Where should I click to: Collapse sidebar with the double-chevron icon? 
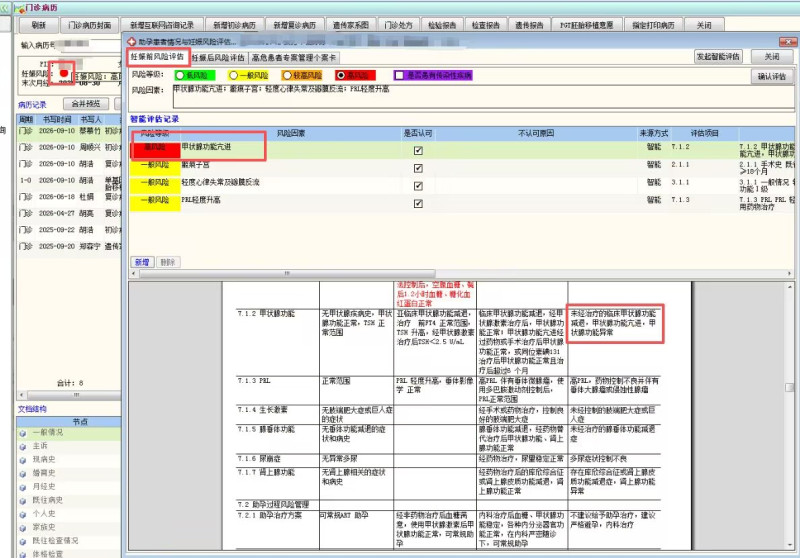5,8
